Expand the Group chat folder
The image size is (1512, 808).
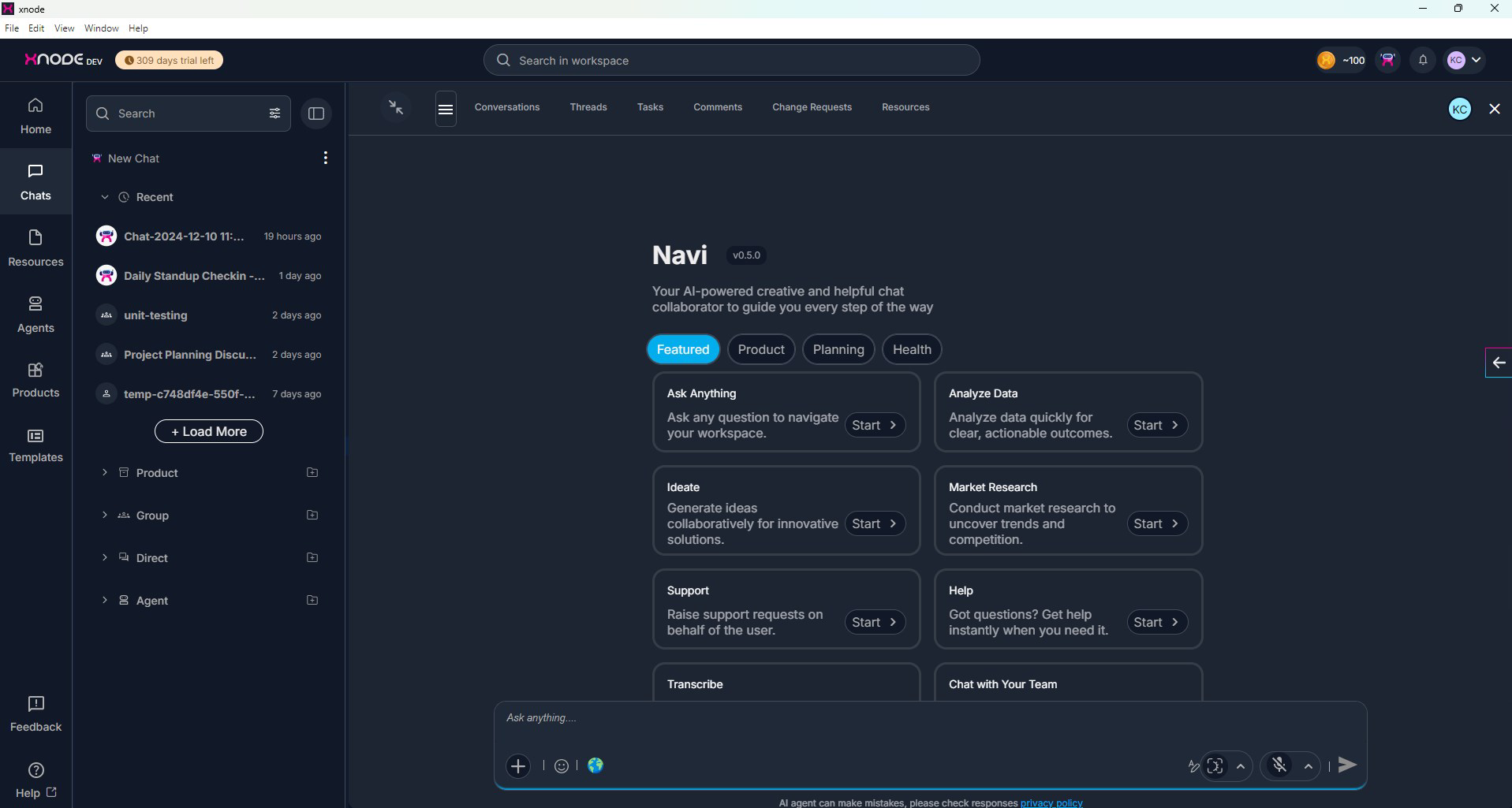point(104,515)
